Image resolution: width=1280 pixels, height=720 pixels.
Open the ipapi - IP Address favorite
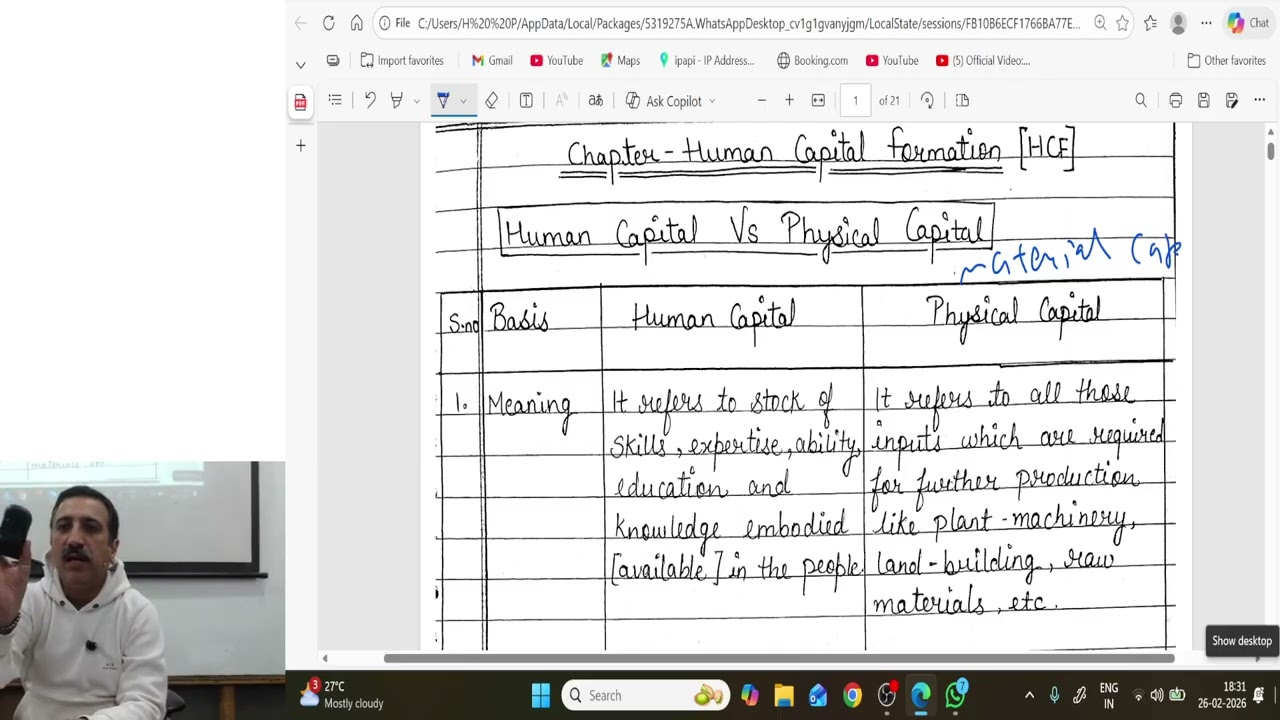(x=705, y=60)
